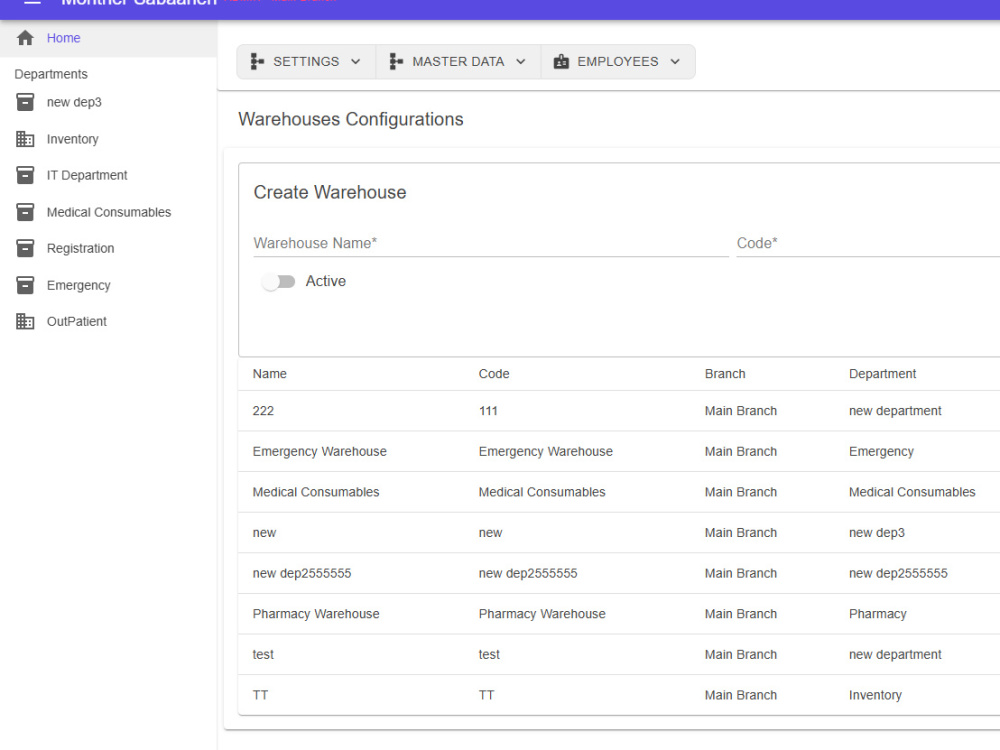Screen dimensions: 1000x750
Task: Focus the Warehouse Name input field
Action: (x=490, y=244)
